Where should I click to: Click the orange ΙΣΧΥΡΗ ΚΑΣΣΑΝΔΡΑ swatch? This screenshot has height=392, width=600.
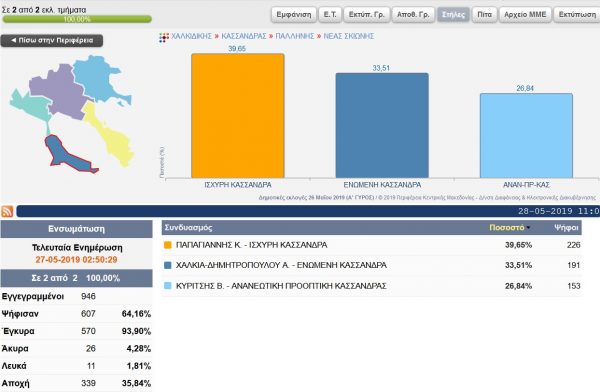(x=168, y=245)
